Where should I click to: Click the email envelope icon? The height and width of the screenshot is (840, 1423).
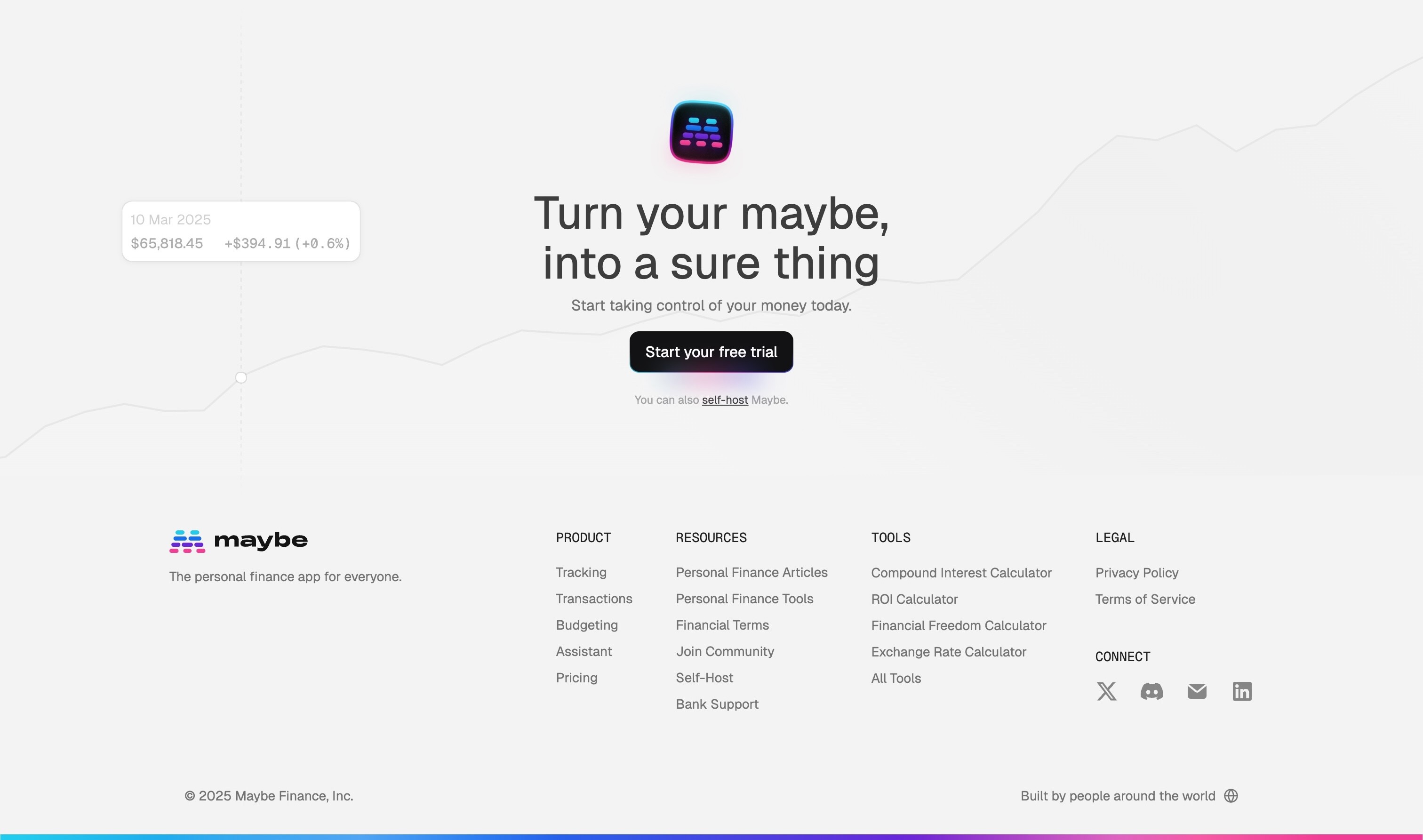1197,691
